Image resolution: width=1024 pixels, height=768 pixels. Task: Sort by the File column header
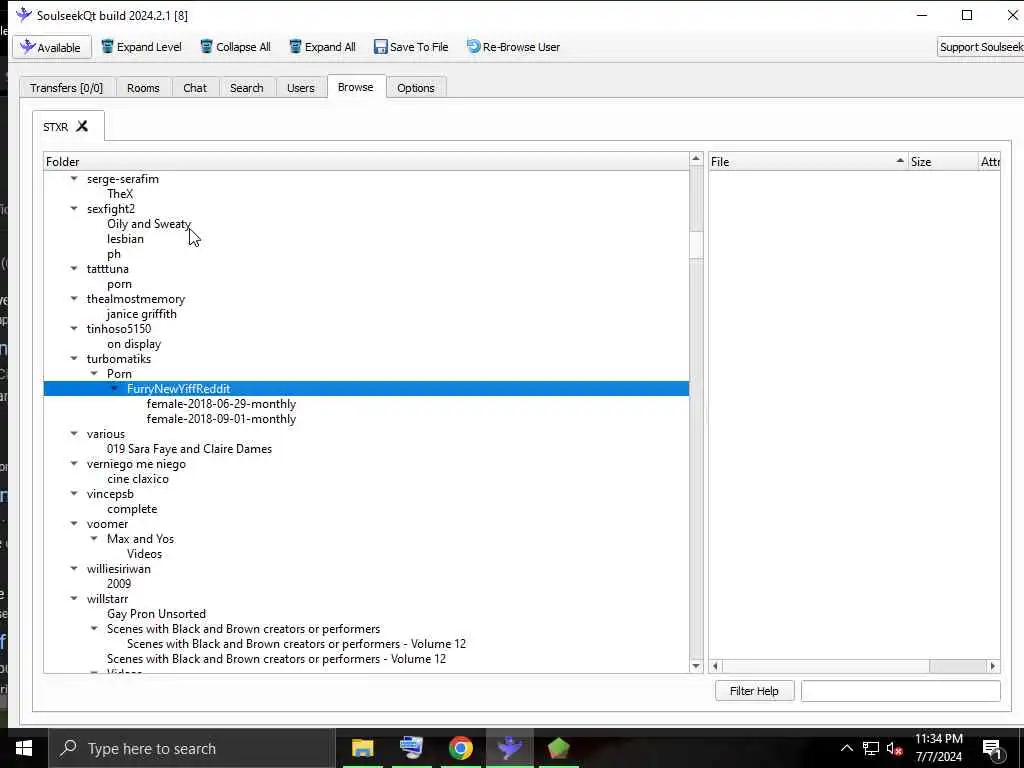(x=808, y=161)
